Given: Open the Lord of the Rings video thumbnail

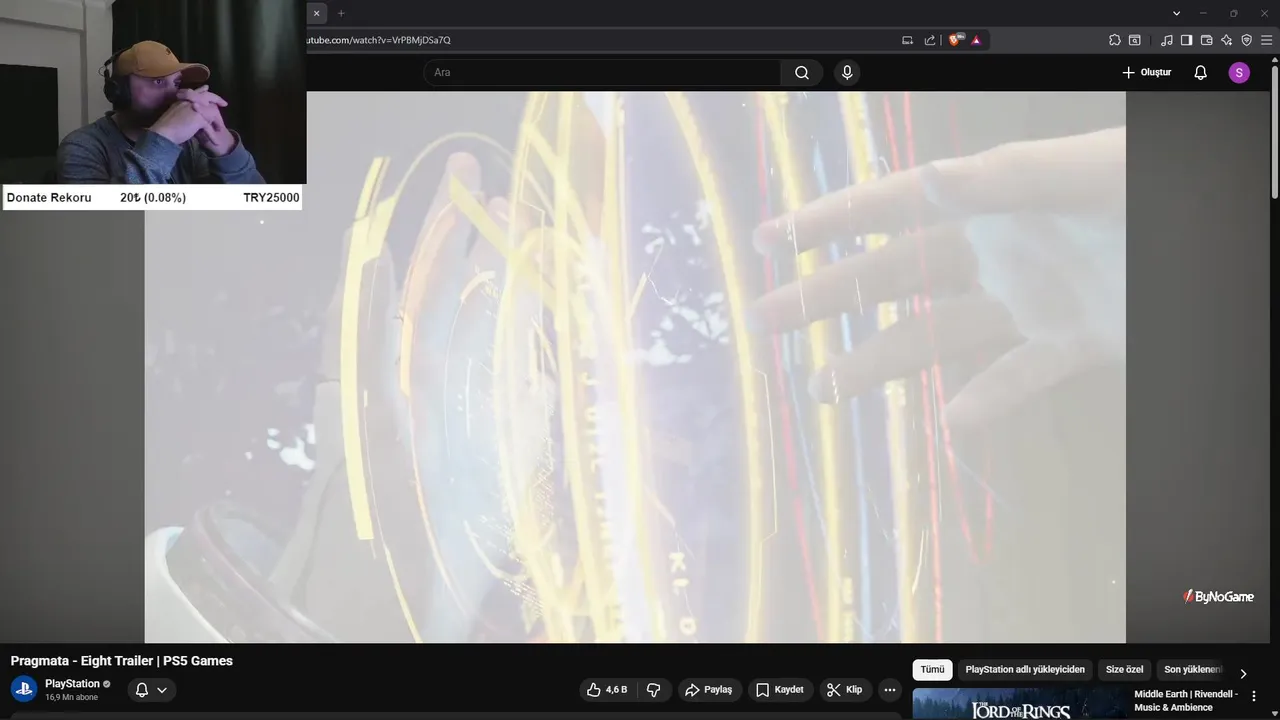Looking at the screenshot, I should (1019, 704).
